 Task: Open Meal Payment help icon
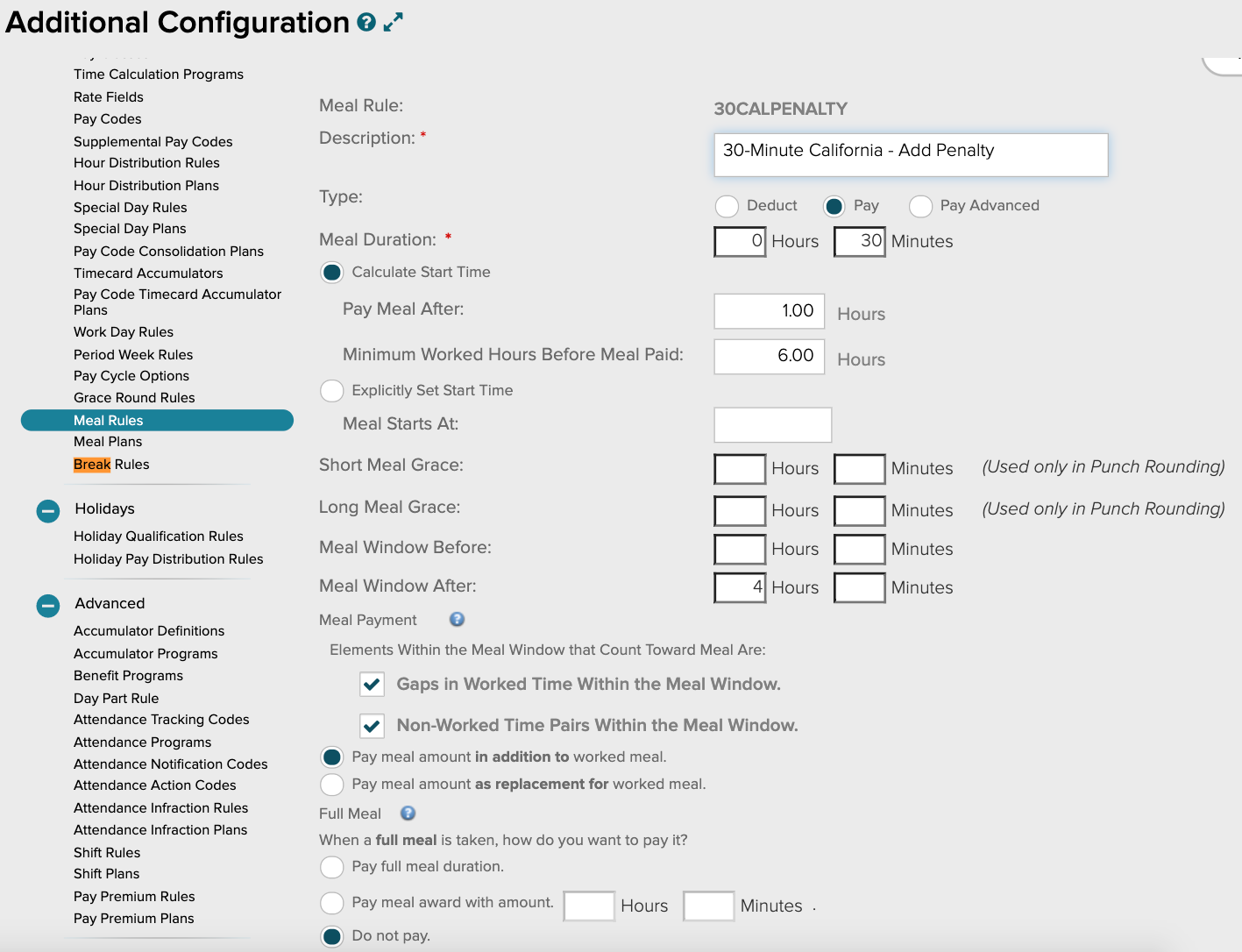pyautogui.click(x=457, y=620)
